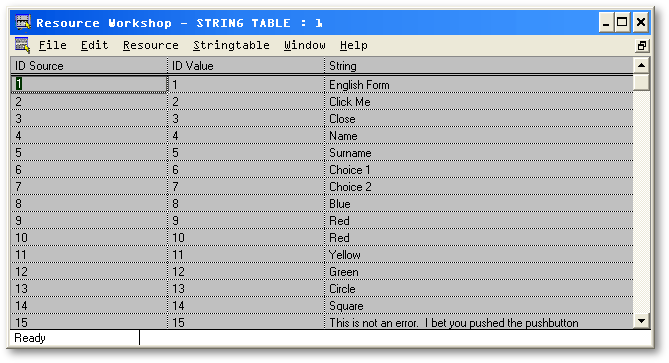Restore the inner document window
The width and height of the screenshot is (669, 363).
[642, 46]
